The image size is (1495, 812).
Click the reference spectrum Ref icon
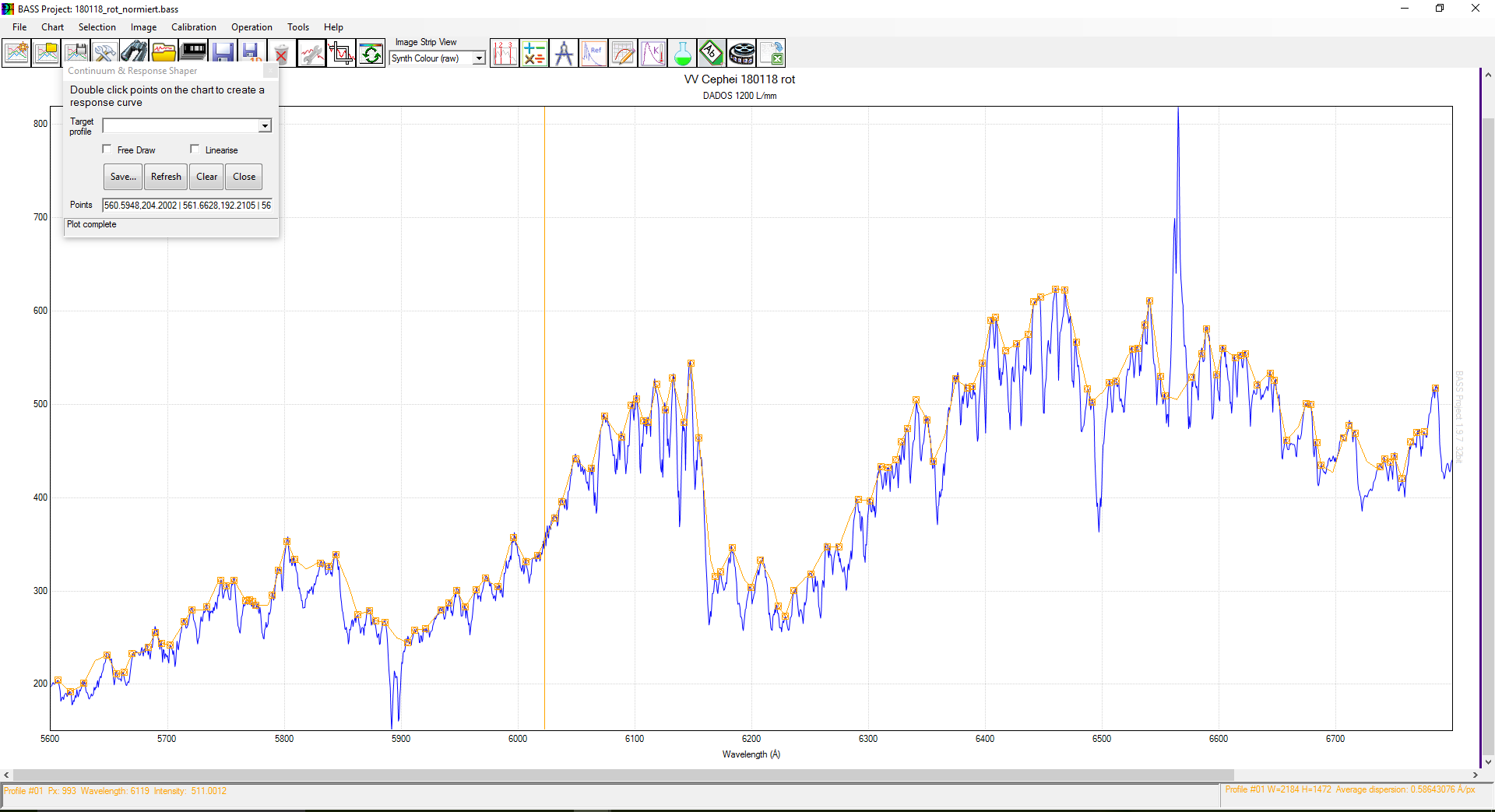tap(593, 53)
